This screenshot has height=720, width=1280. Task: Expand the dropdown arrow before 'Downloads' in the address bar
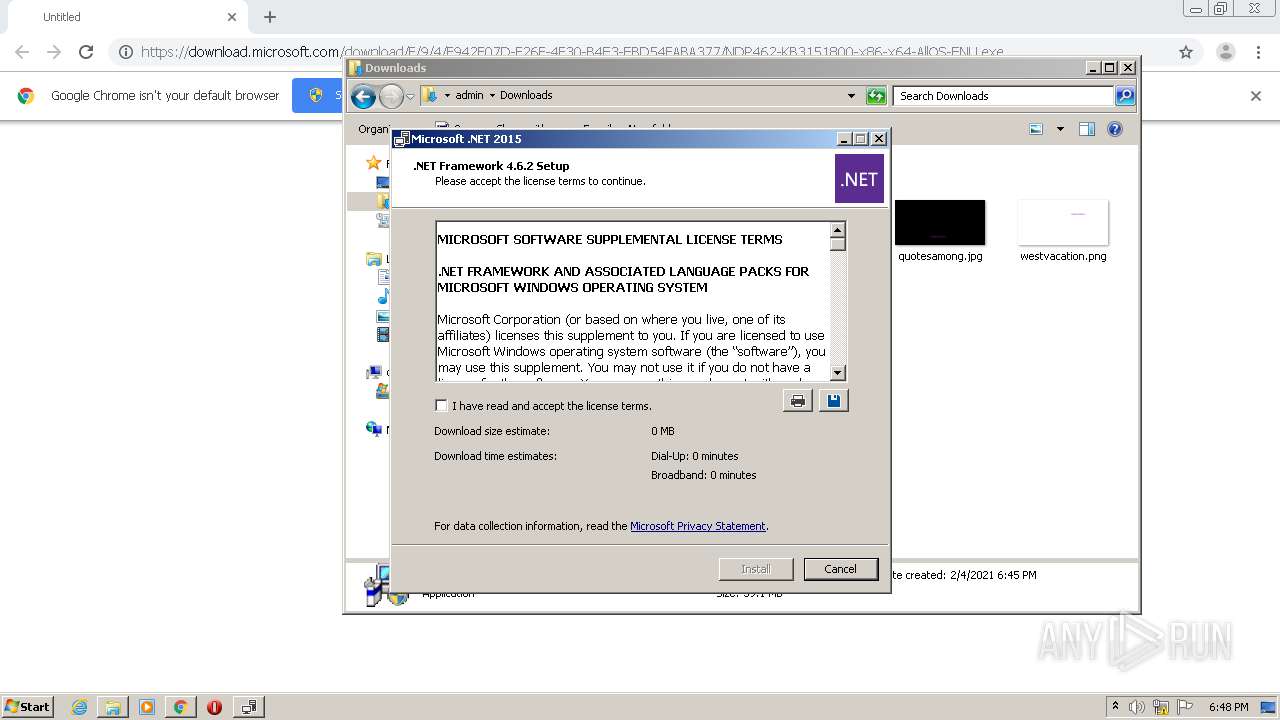492,96
